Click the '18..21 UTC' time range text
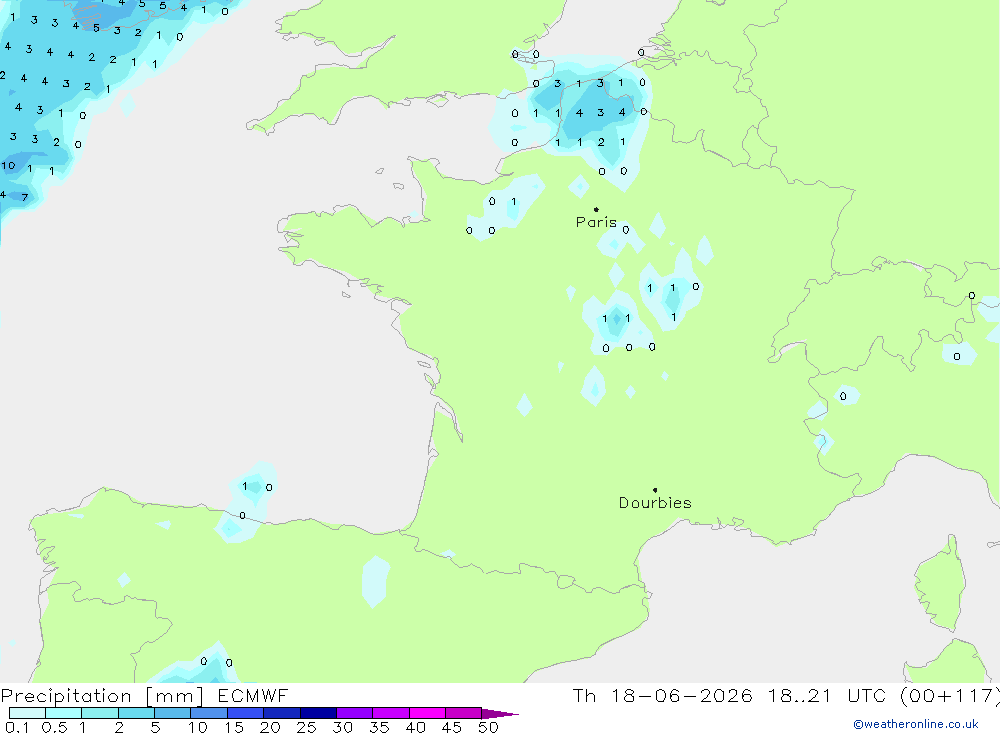The height and width of the screenshot is (733, 1000). tap(827, 696)
